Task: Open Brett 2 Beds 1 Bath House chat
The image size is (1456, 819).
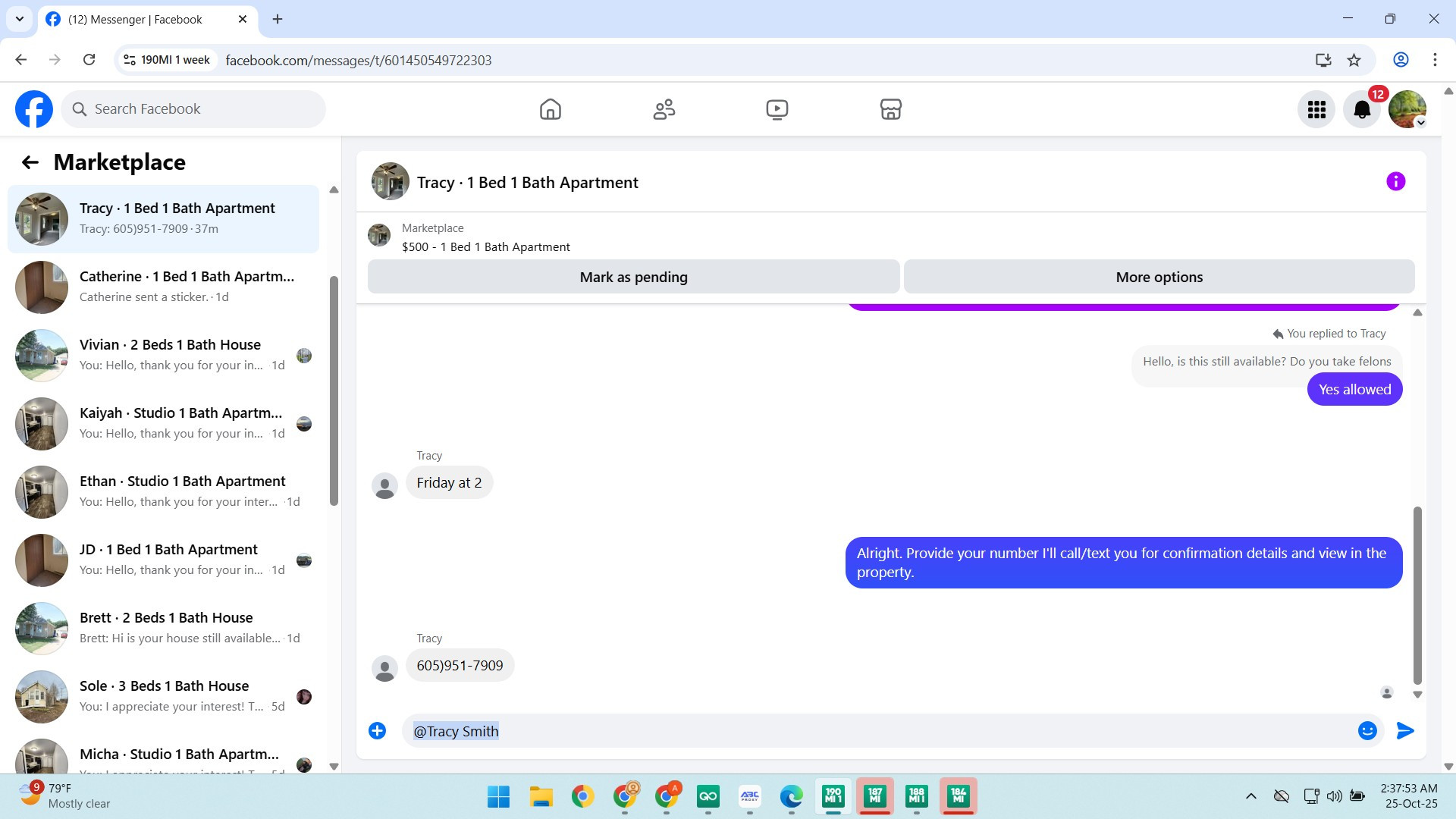Action: [163, 629]
